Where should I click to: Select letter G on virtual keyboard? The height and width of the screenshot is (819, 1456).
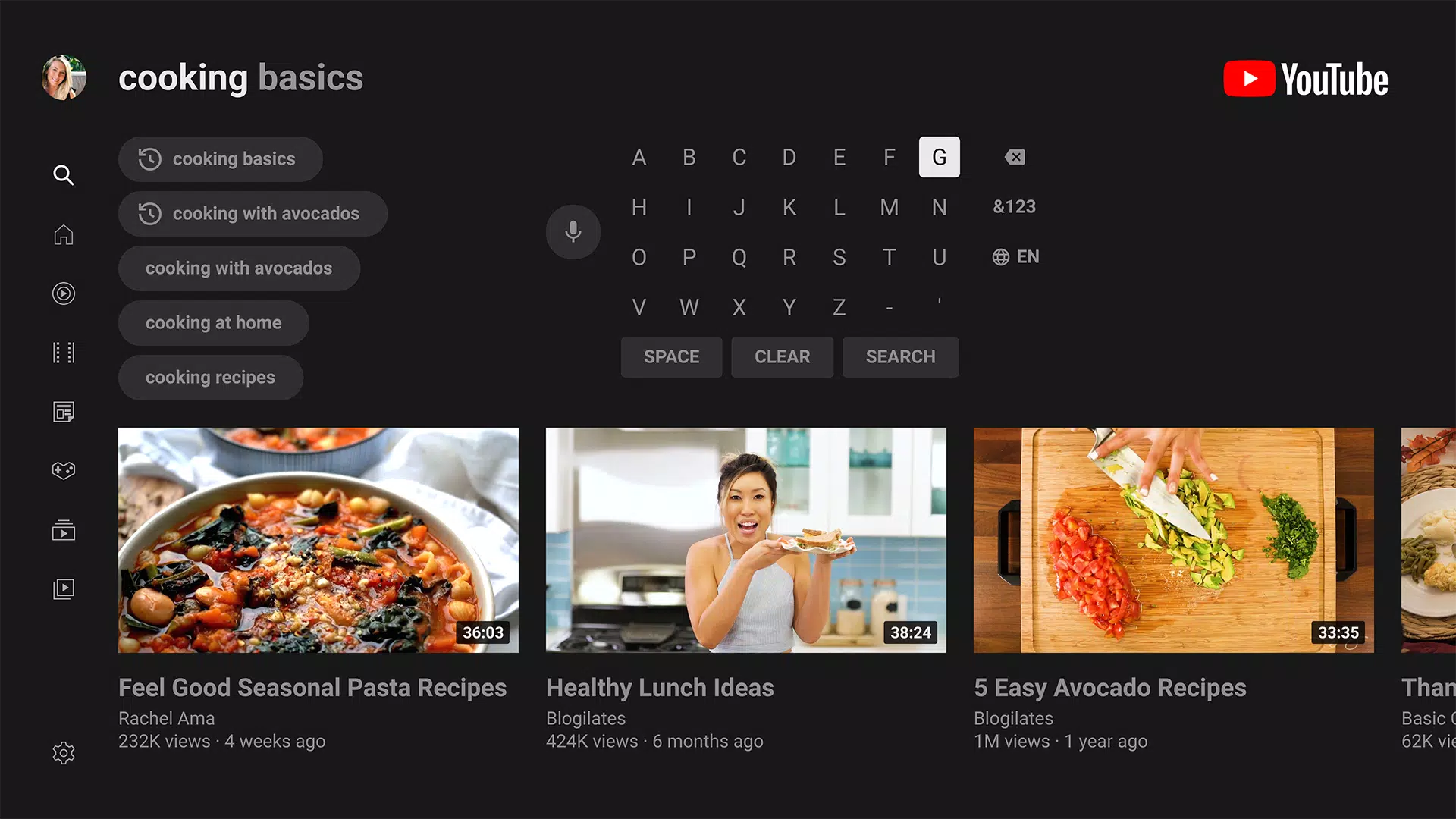point(938,157)
